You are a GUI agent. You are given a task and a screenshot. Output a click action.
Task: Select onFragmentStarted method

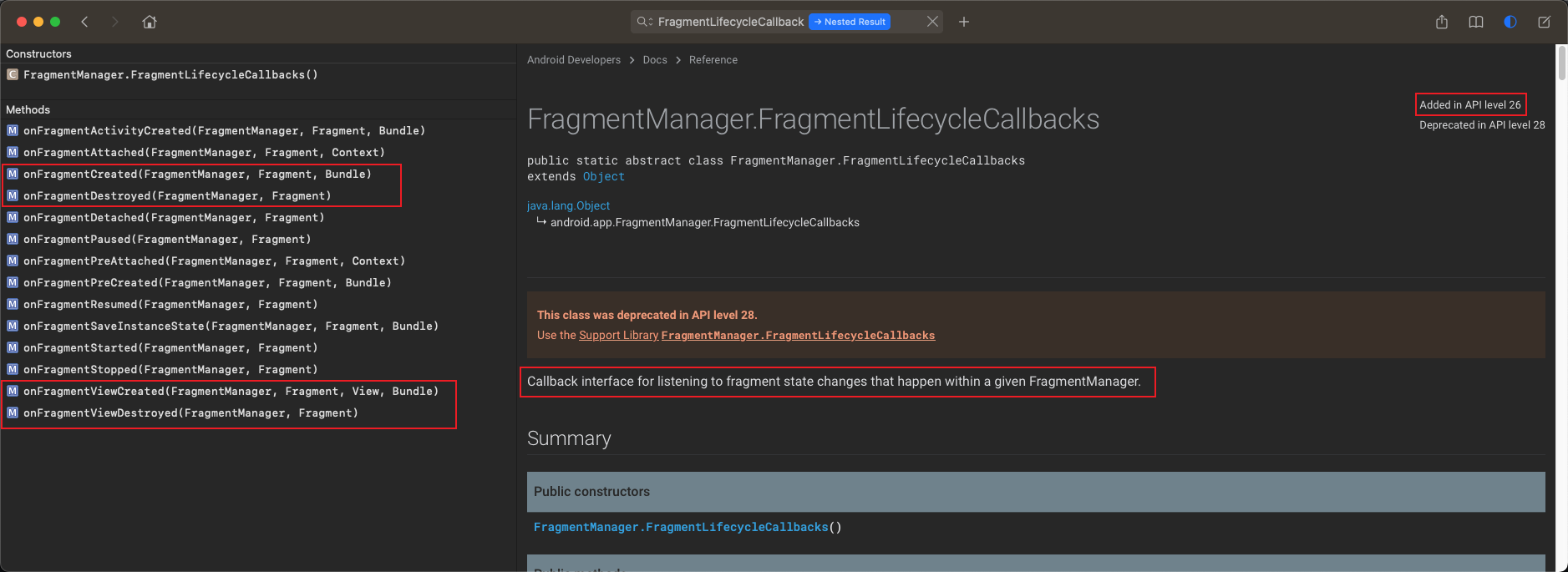[x=258, y=348]
